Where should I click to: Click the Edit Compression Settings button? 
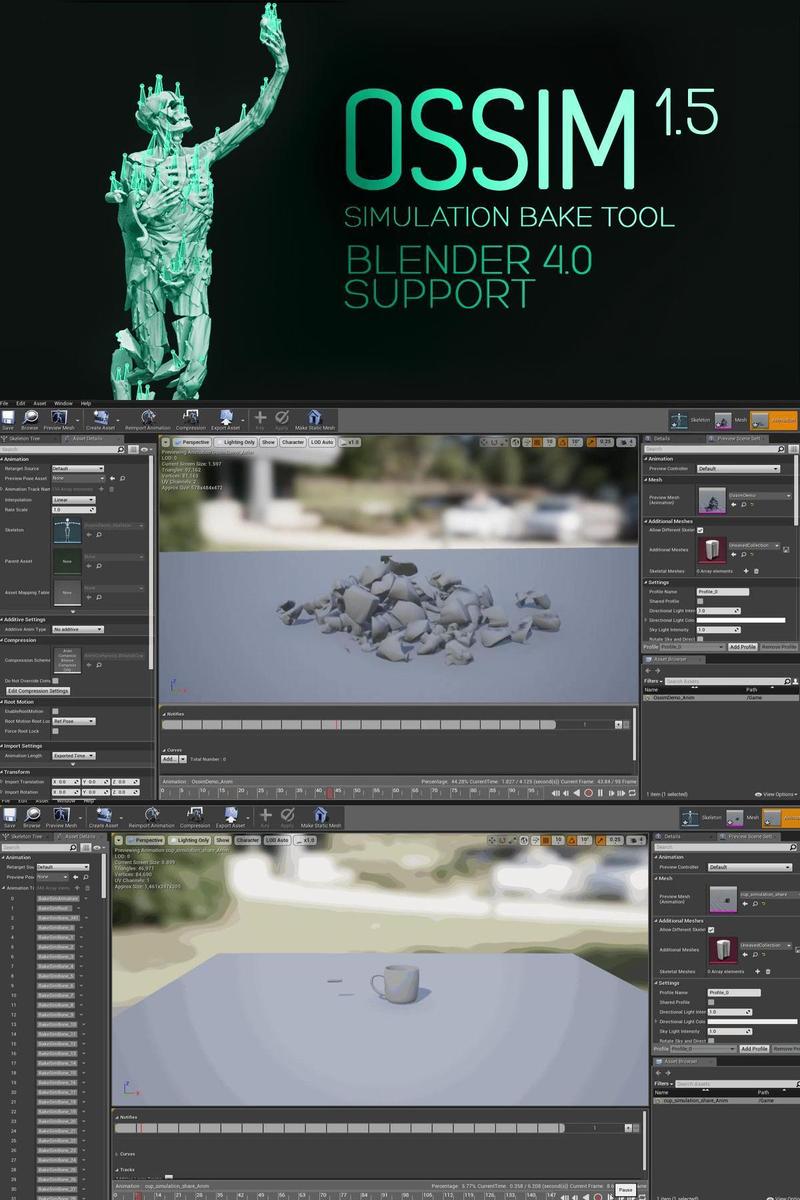[x=38, y=691]
